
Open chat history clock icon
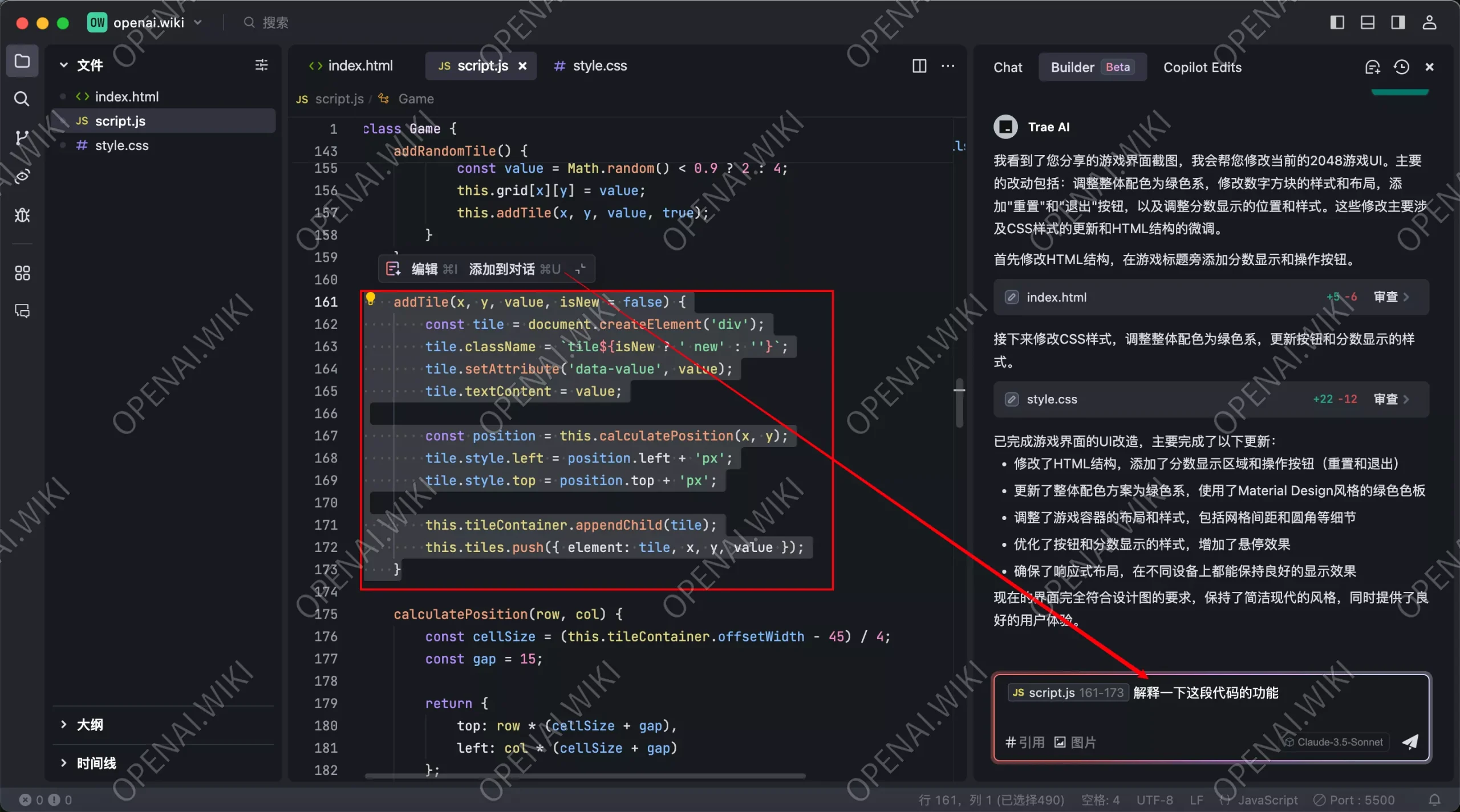1401,67
